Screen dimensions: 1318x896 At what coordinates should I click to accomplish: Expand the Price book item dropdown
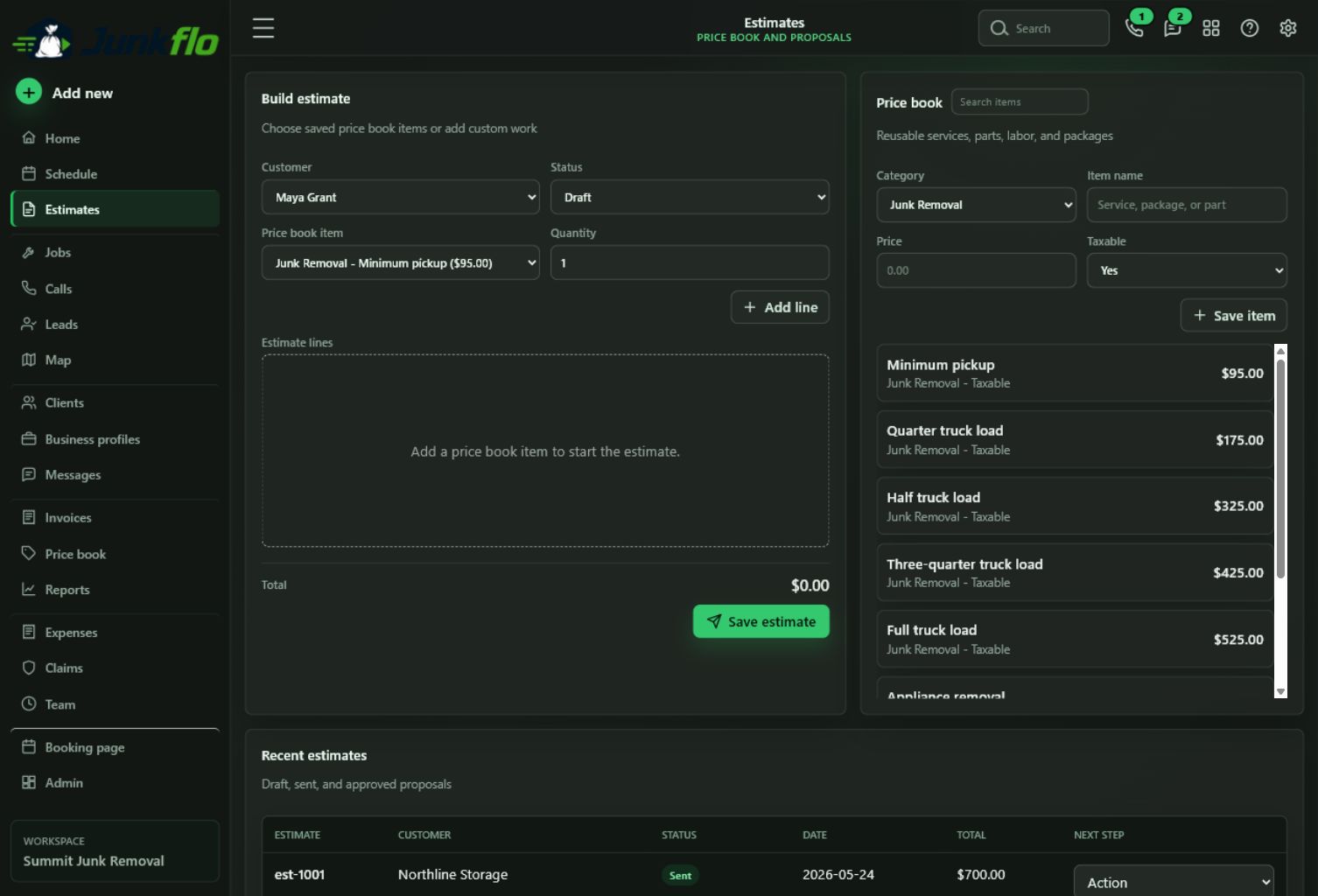click(x=401, y=262)
